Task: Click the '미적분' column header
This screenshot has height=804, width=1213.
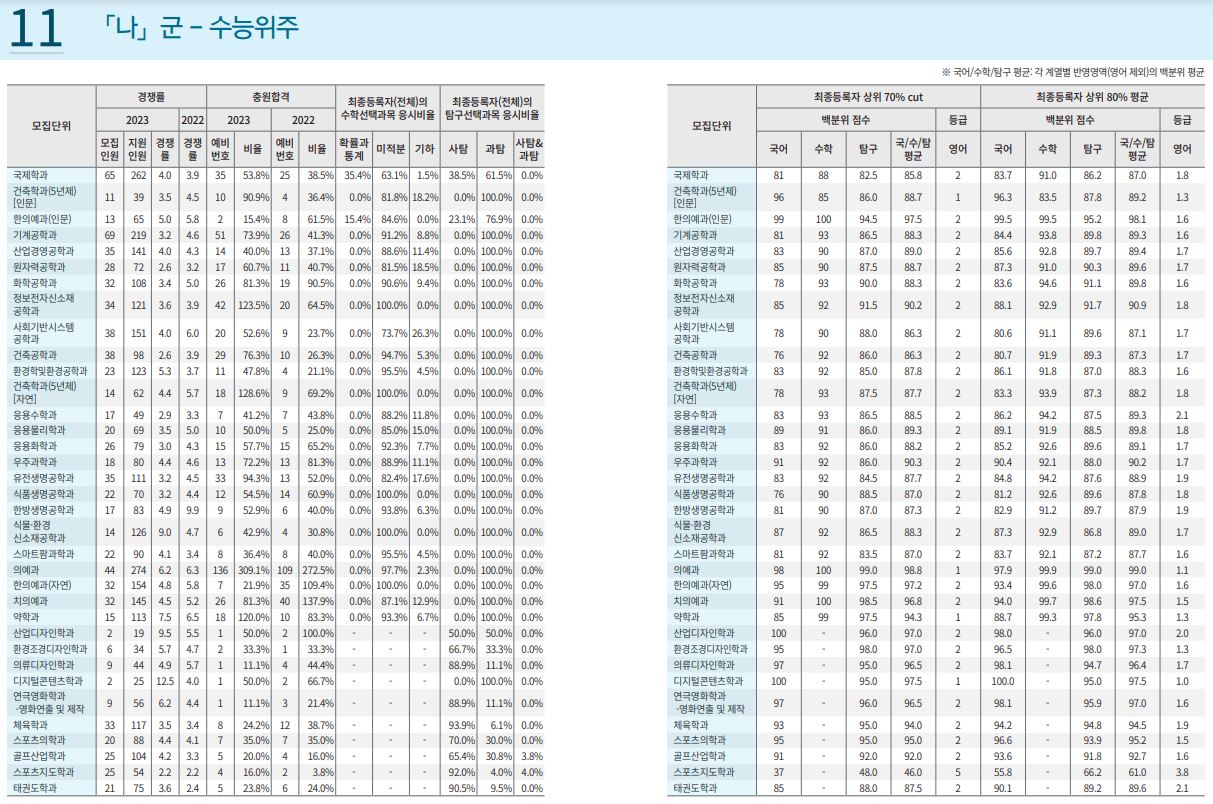Action: (x=390, y=149)
